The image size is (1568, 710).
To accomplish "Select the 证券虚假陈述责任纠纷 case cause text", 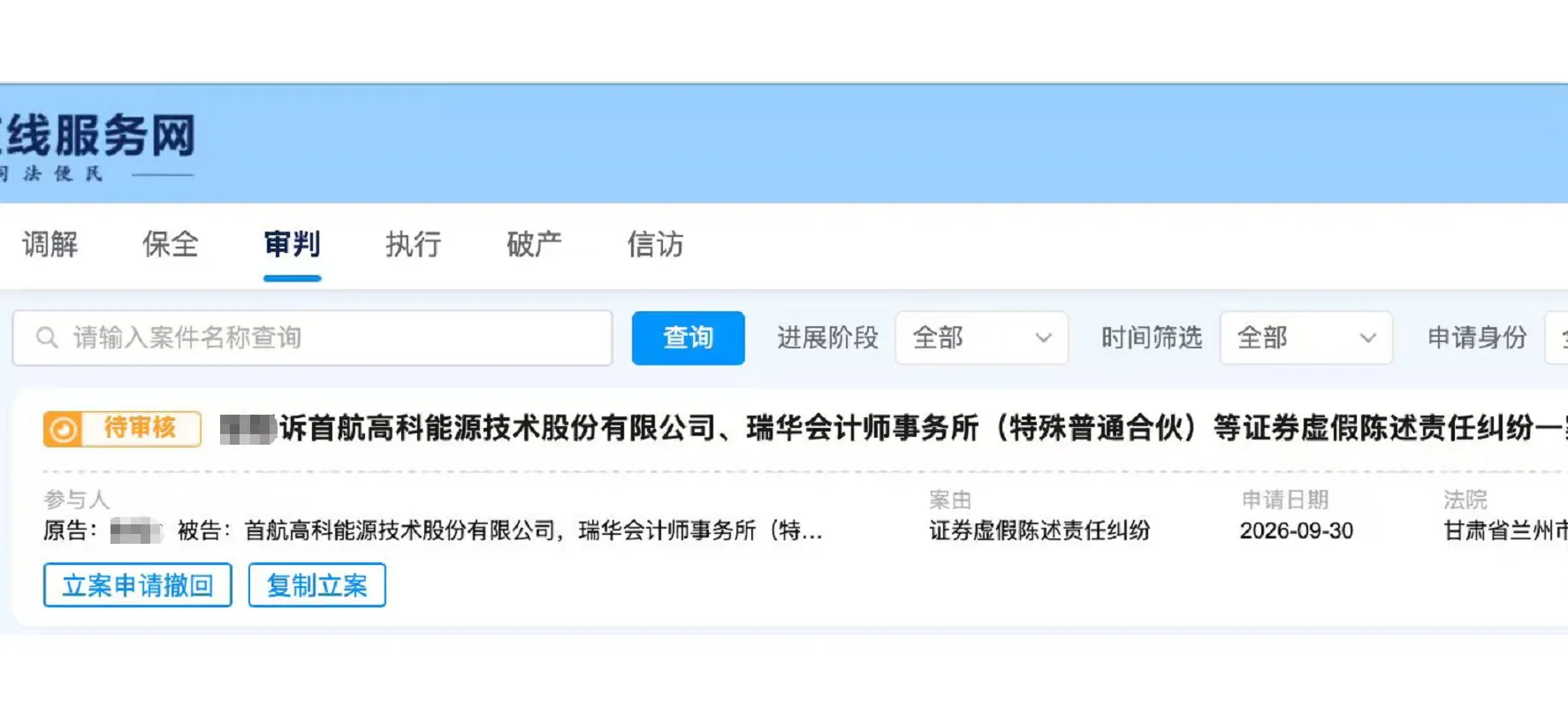I will coord(1039,531).
